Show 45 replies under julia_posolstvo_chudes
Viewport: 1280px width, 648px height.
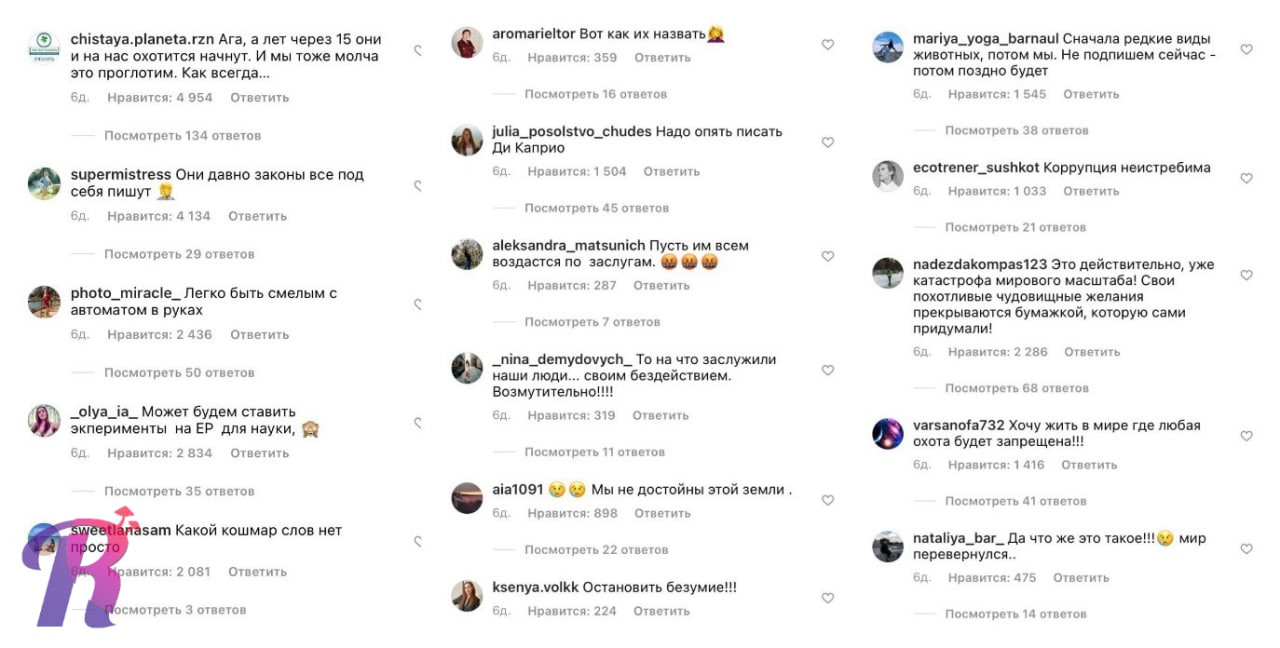(x=596, y=209)
